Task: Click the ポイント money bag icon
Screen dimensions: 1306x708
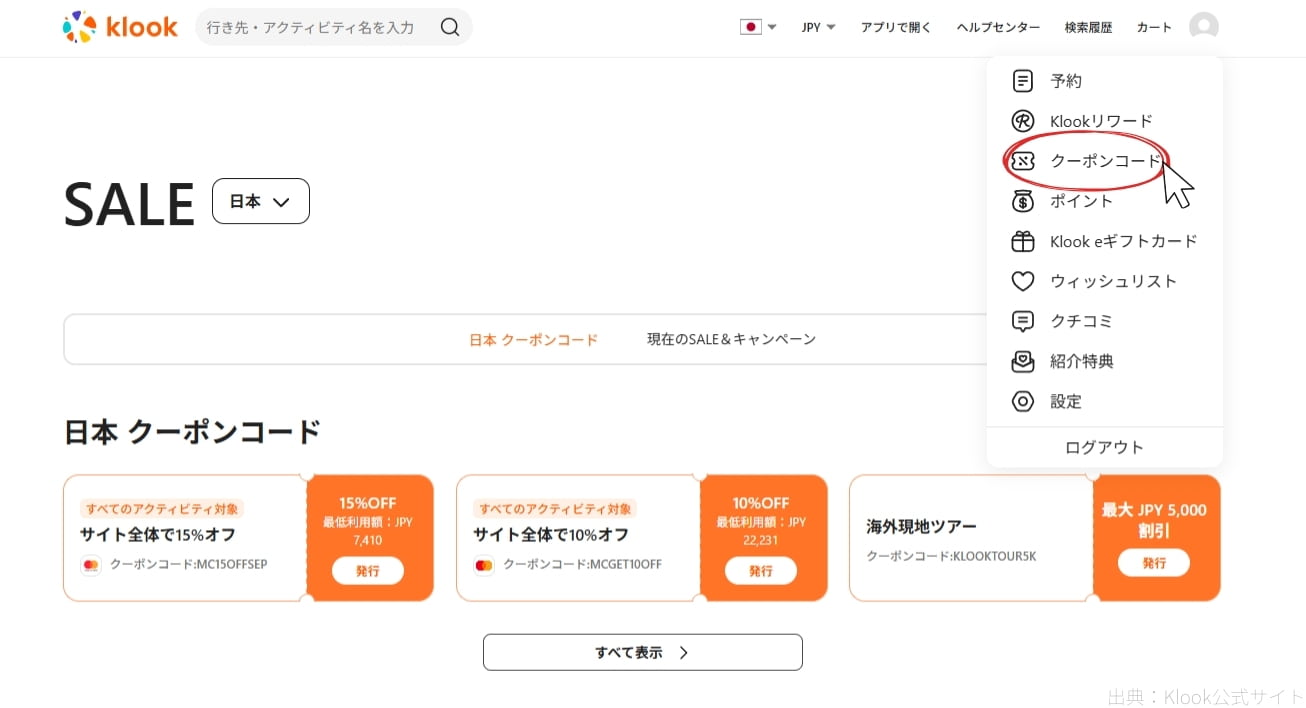Action: point(1022,201)
